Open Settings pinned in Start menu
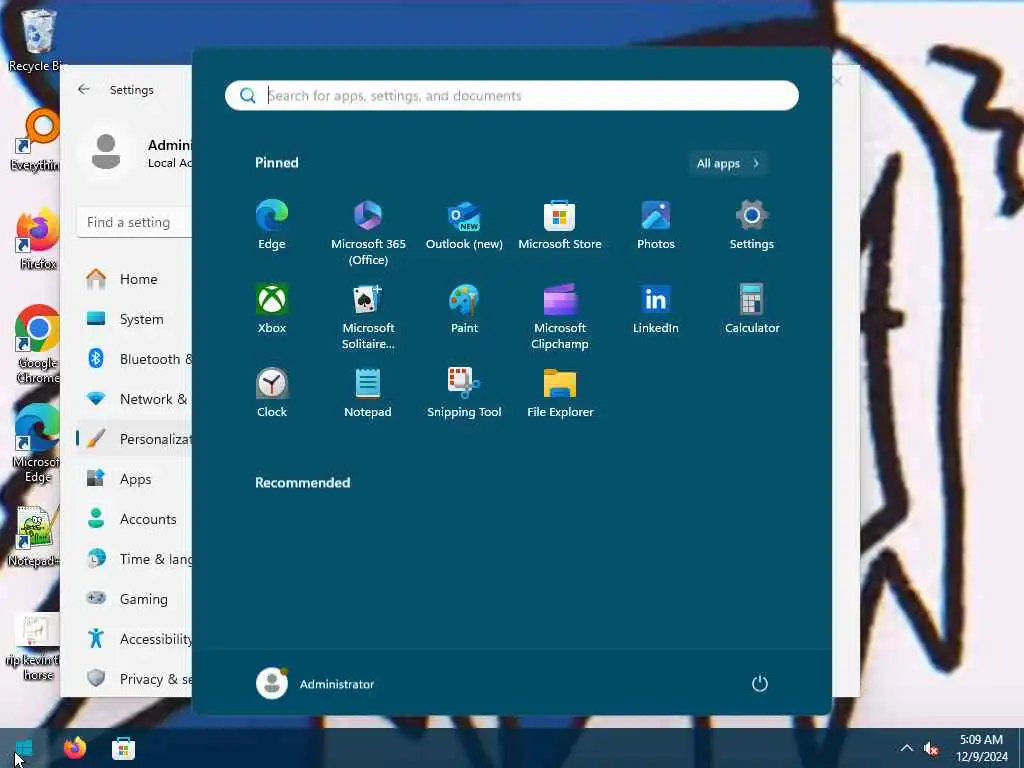 752,225
